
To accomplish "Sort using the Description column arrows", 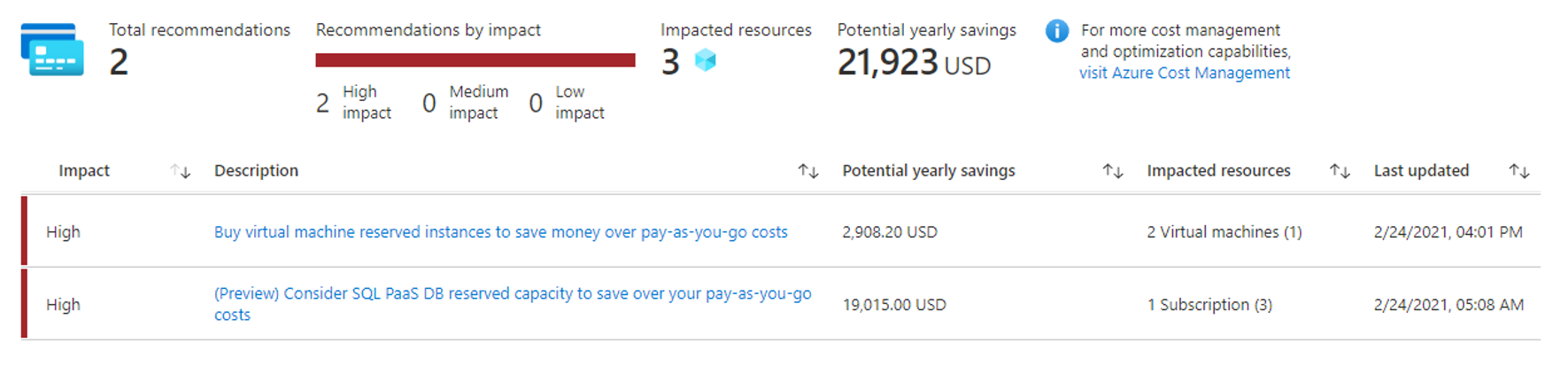I will click(807, 171).
